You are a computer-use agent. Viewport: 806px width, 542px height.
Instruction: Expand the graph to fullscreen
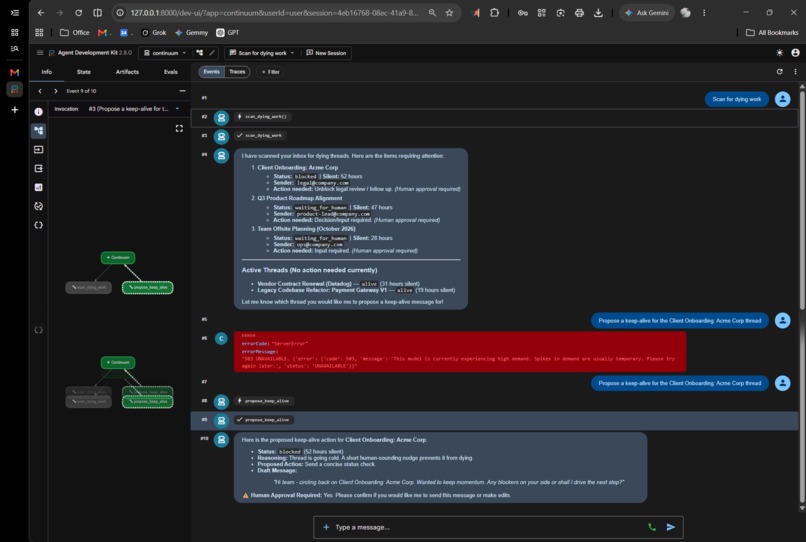pos(179,129)
